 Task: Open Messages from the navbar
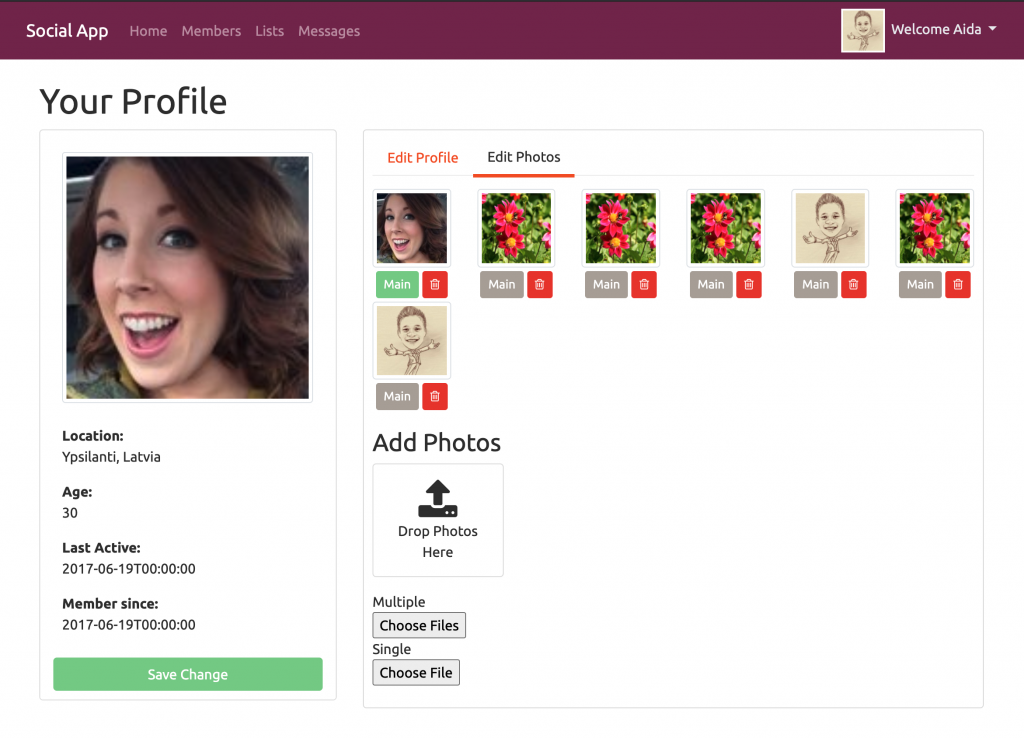tap(328, 31)
